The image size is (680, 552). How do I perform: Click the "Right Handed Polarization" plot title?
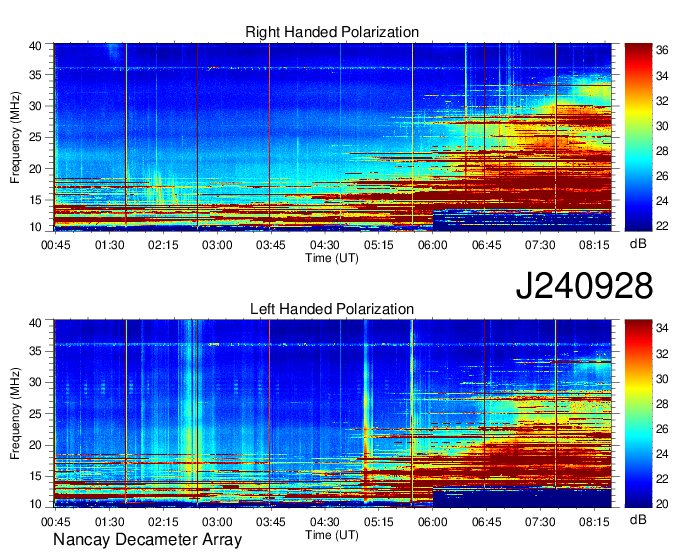(x=332, y=32)
